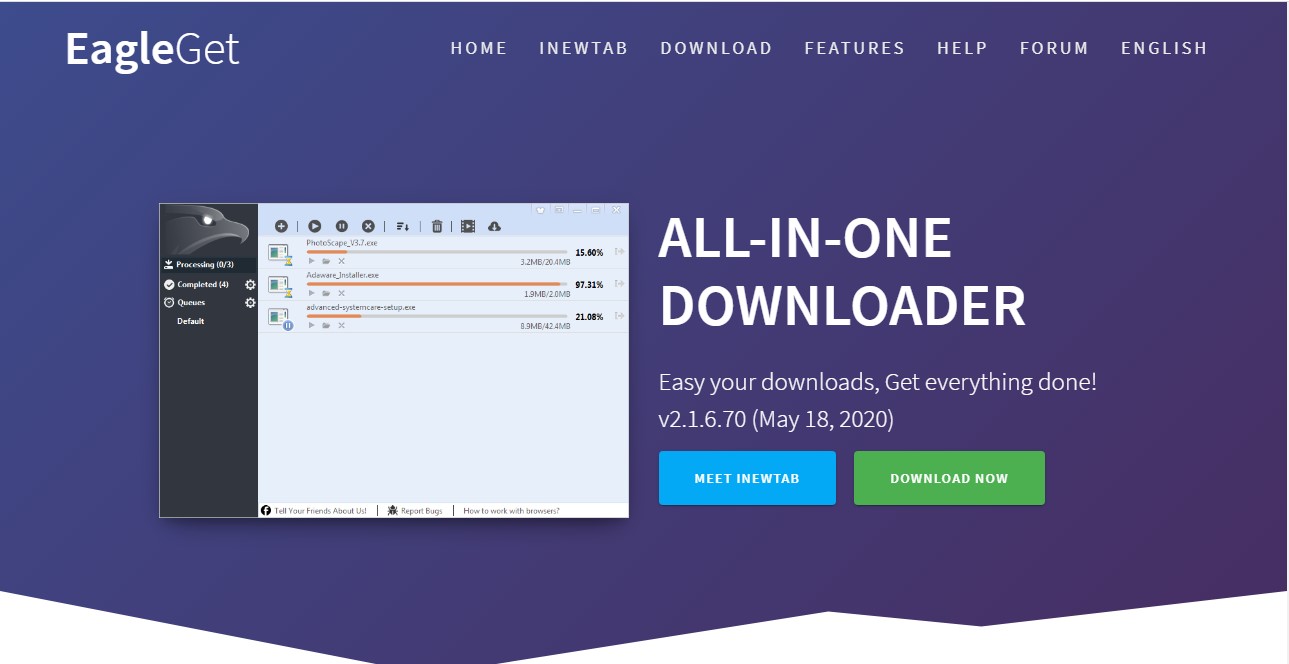Click advanced-systemcare-setup.exe progress bar
The height and width of the screenshot is (664, 1289).
coord(437,316)
